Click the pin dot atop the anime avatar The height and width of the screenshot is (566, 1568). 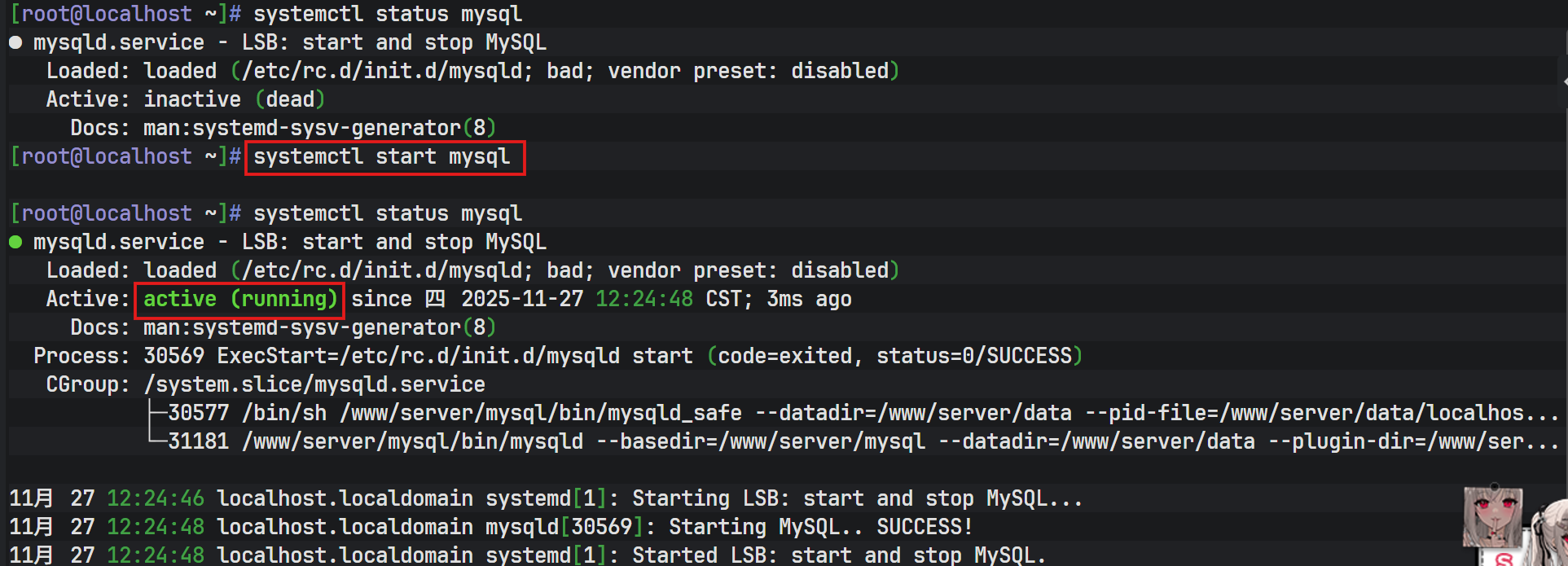1494,487
